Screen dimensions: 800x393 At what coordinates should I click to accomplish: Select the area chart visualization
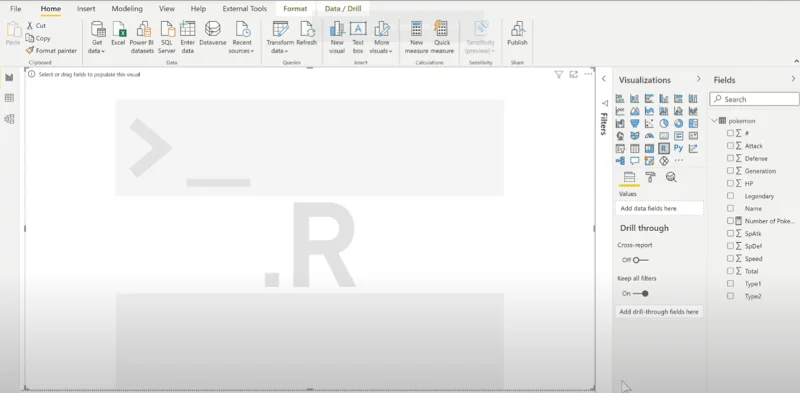(x=634, y=111)
